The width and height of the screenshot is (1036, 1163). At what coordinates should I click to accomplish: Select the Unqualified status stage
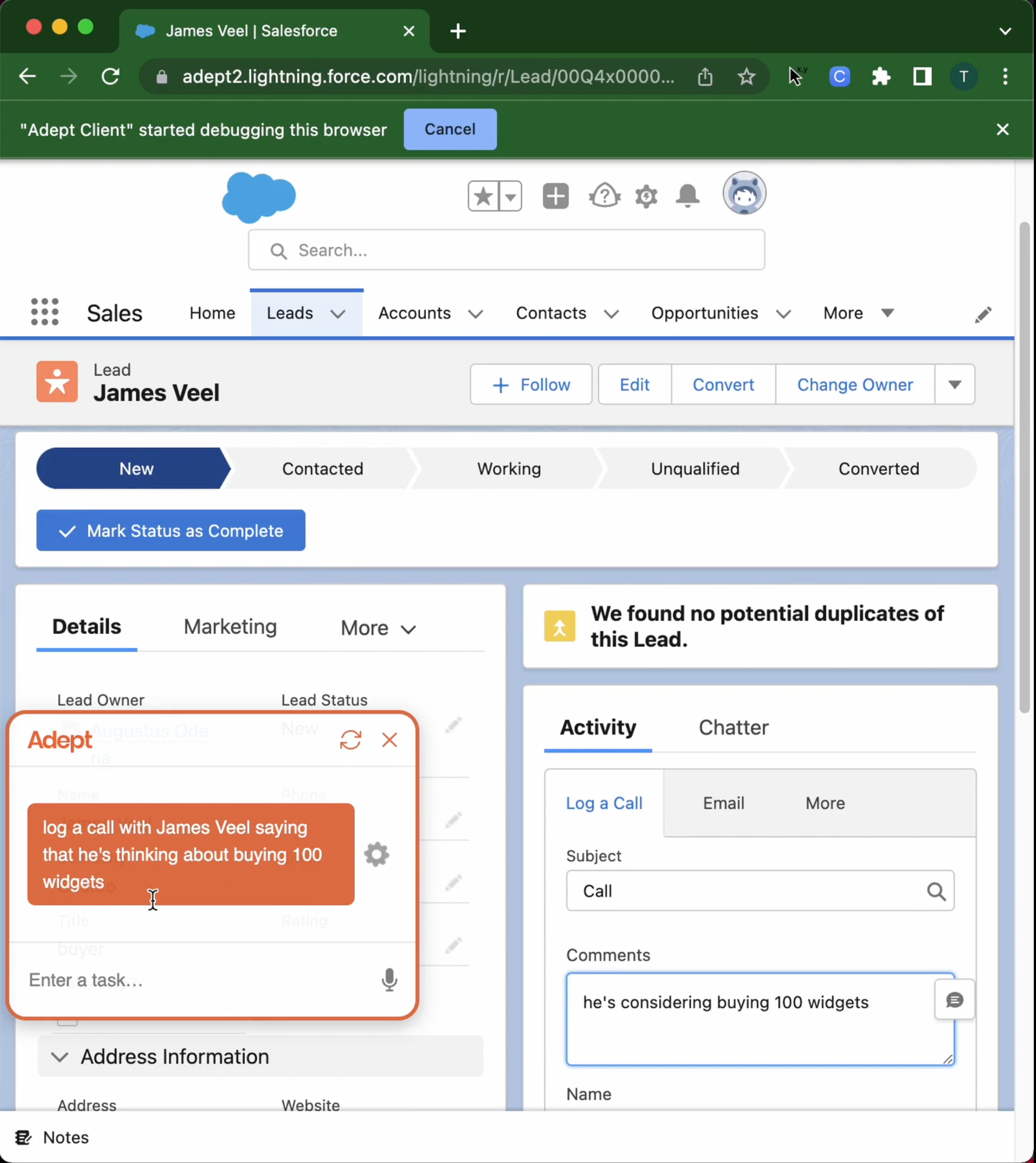tap(695, 468)
